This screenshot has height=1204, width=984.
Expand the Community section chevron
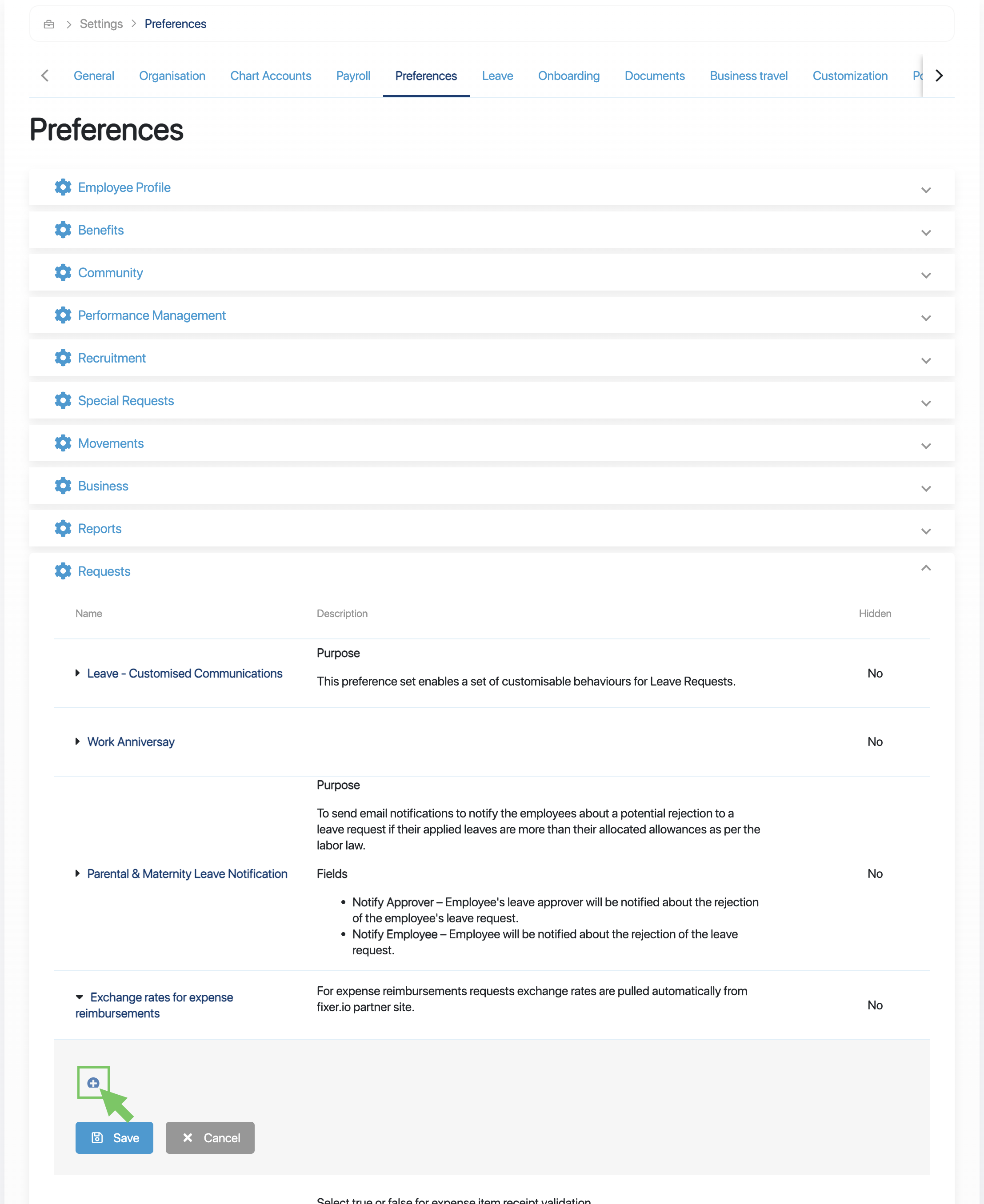point(926,275)
